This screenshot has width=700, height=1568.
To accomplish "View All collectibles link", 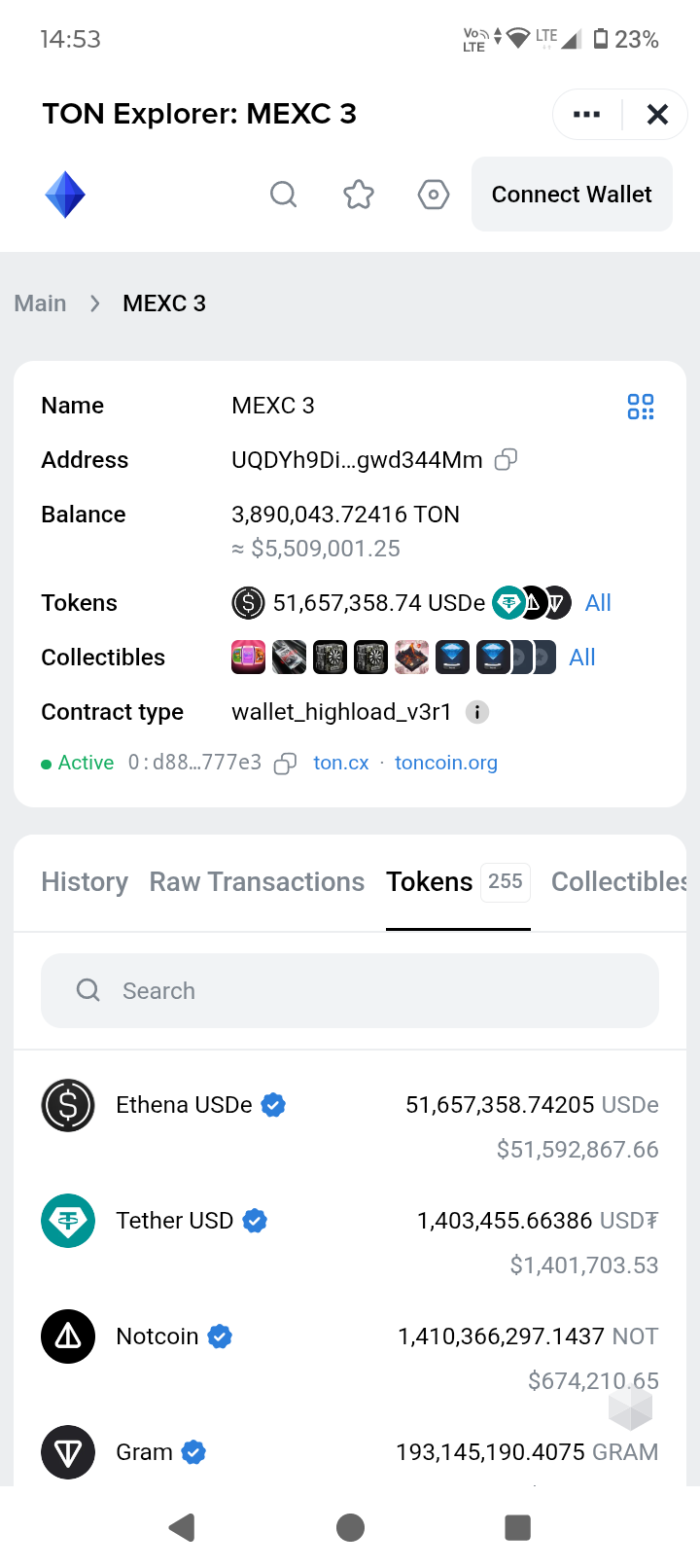I will pyautogui.click(x=582, y=658).
